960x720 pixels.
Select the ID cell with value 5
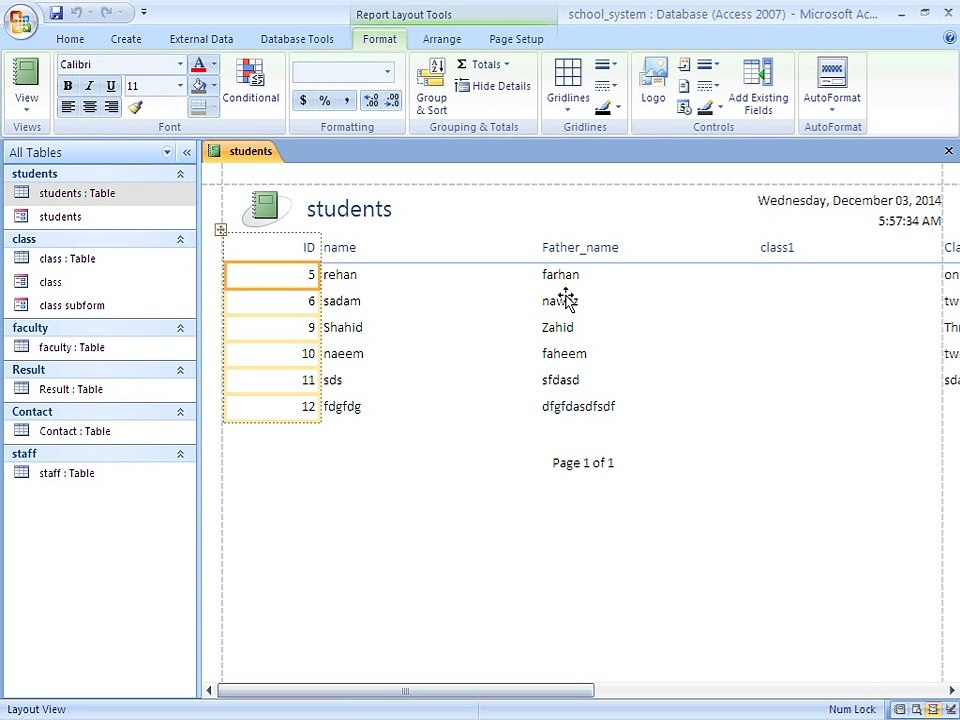(272, 275)
